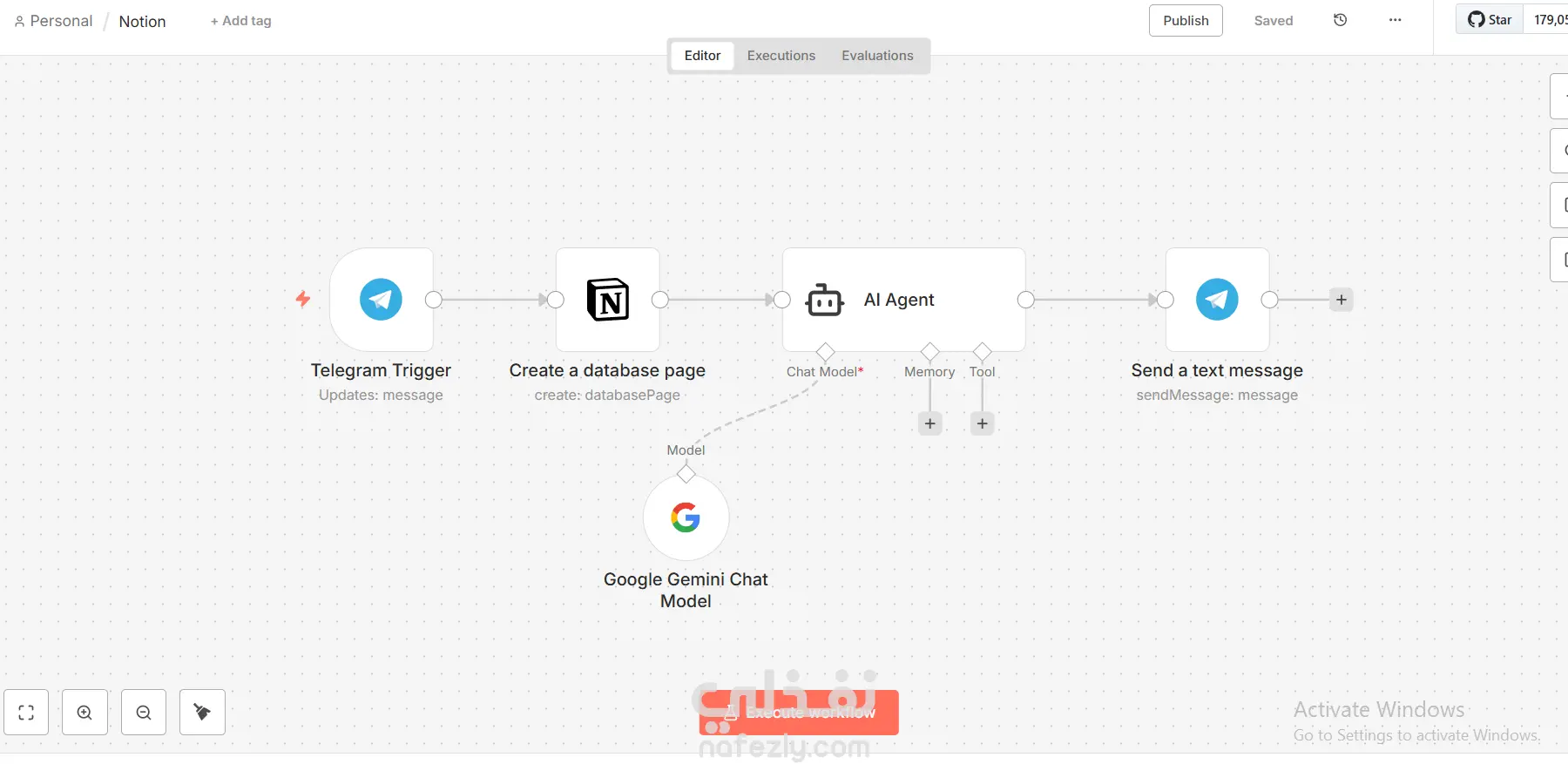Click the Saved status label

point(1274,21)
